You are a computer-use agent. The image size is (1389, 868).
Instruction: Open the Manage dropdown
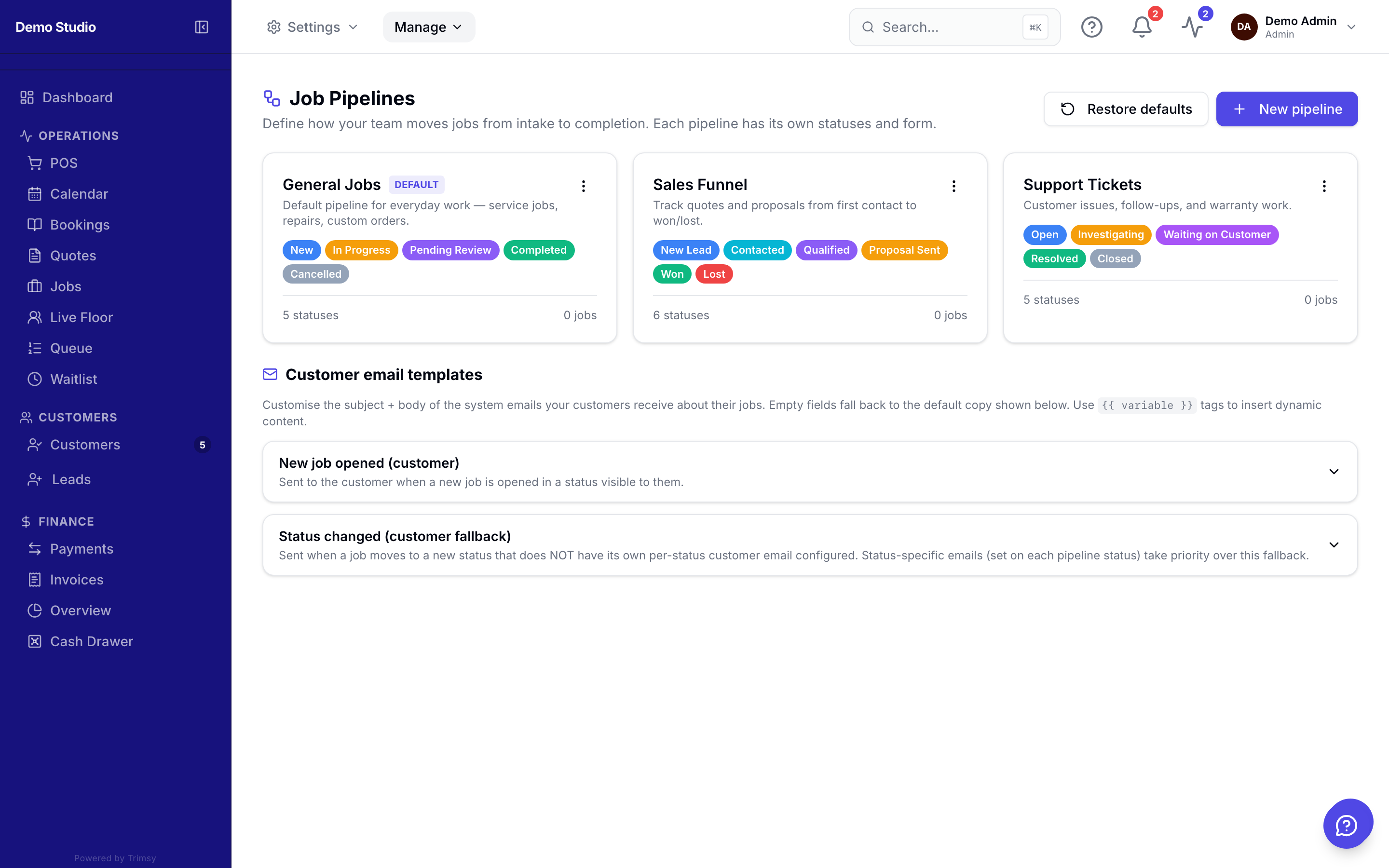point(429,27)
